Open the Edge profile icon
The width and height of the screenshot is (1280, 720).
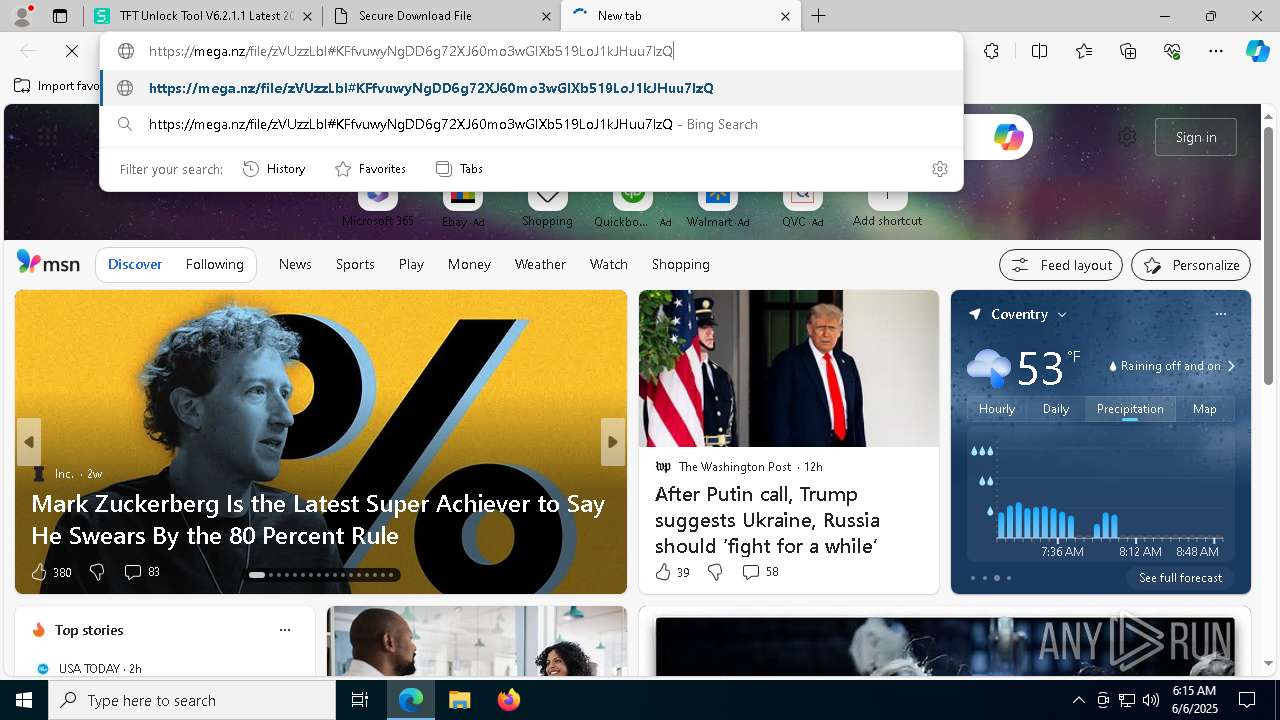click(x=21, y=16)
